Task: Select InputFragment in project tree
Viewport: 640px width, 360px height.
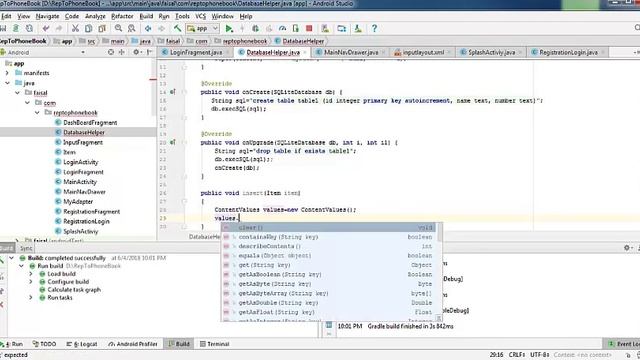Action: (x=83, y=142)
